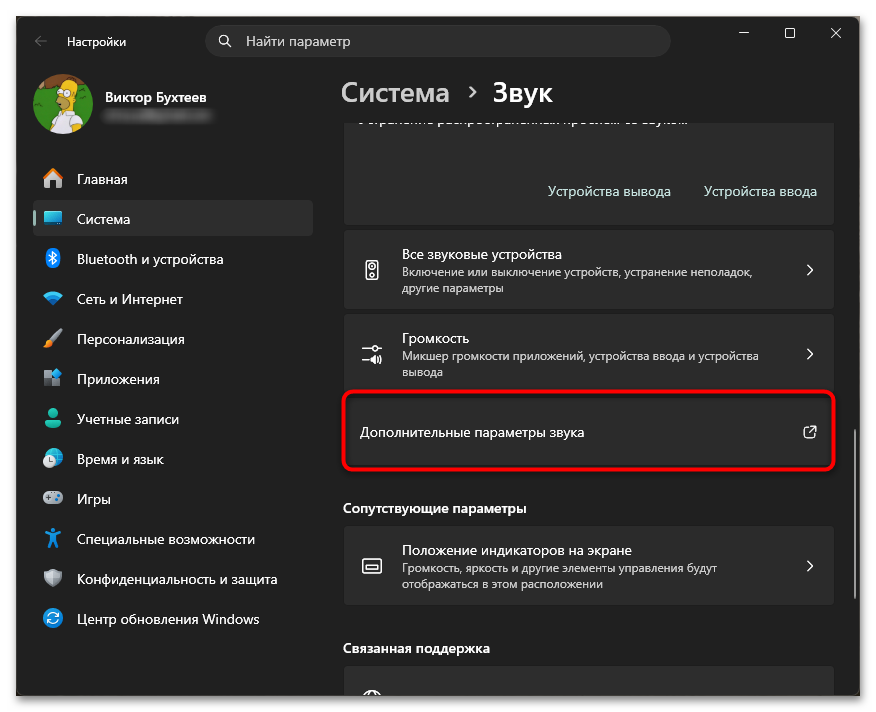Click the Положение индикаторов screen icon
The image size is (876, 712).
(372, 566)
